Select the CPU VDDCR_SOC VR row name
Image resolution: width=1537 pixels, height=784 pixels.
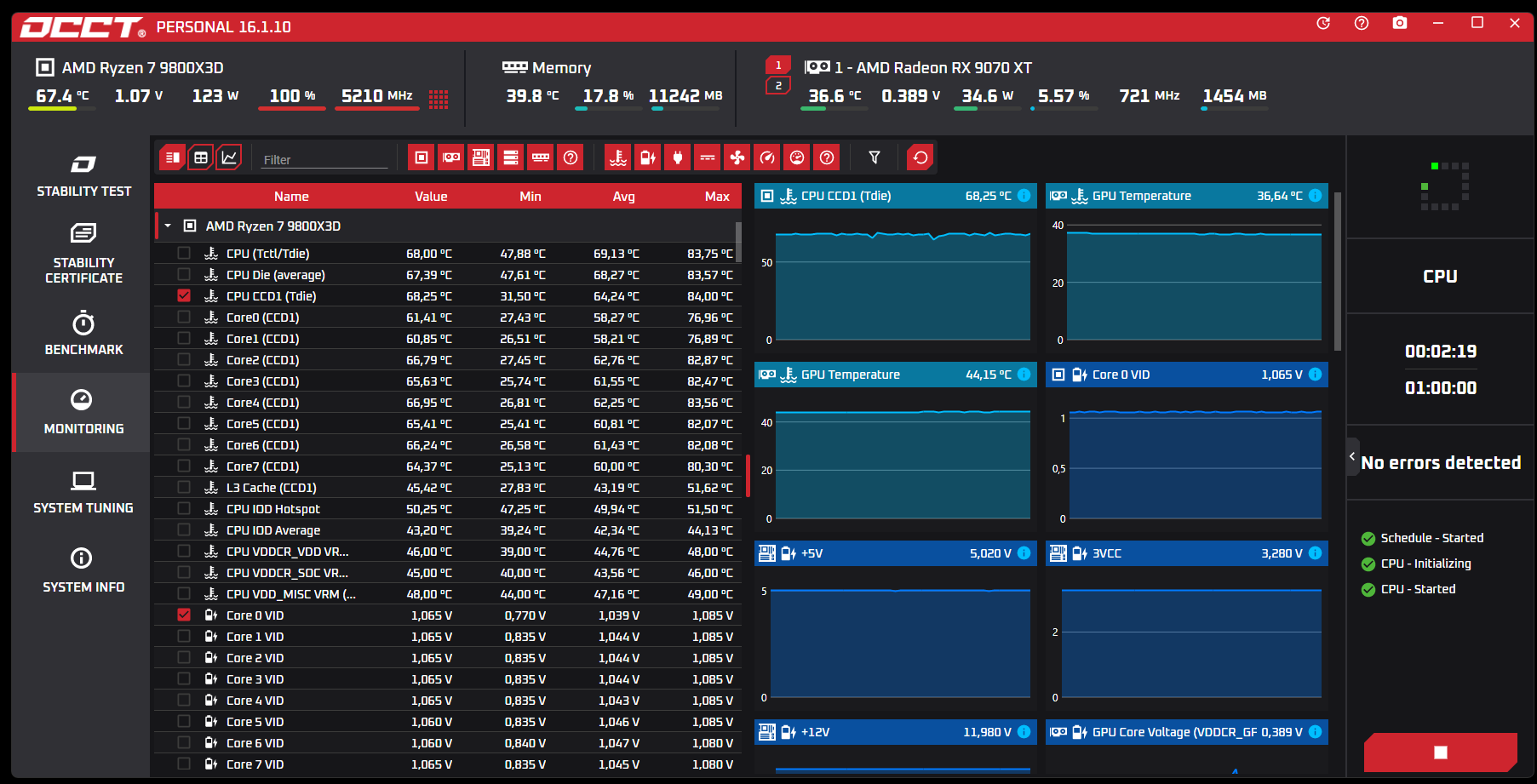(287, 573)
